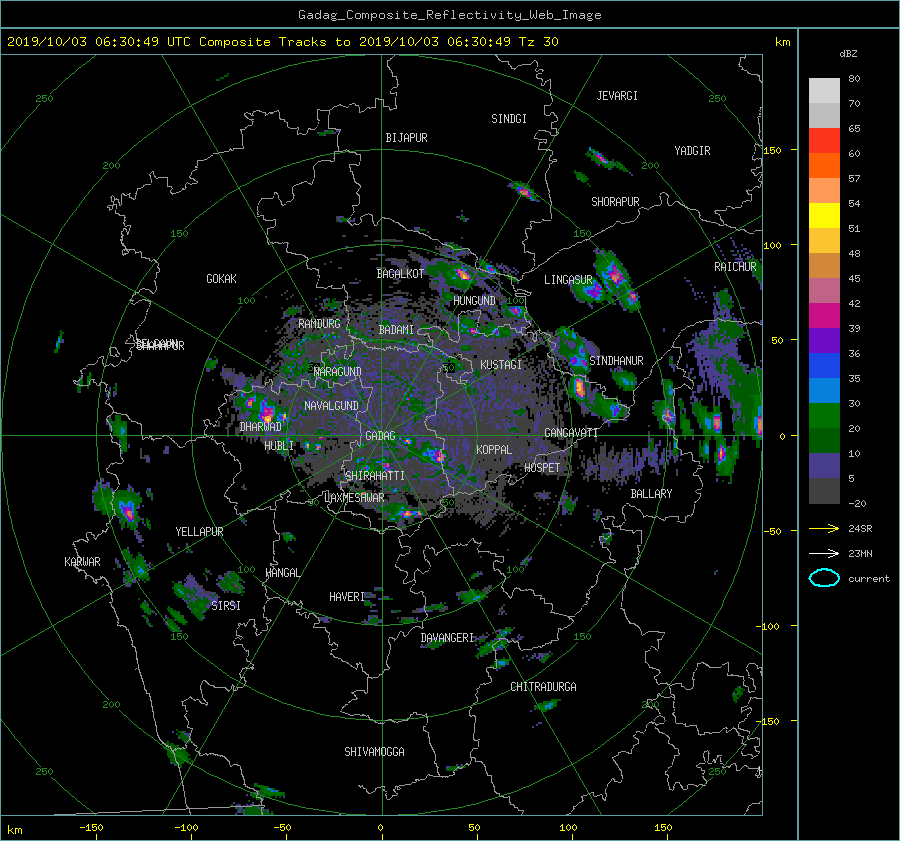Click the LINGASUR city label

coord(568,280)
